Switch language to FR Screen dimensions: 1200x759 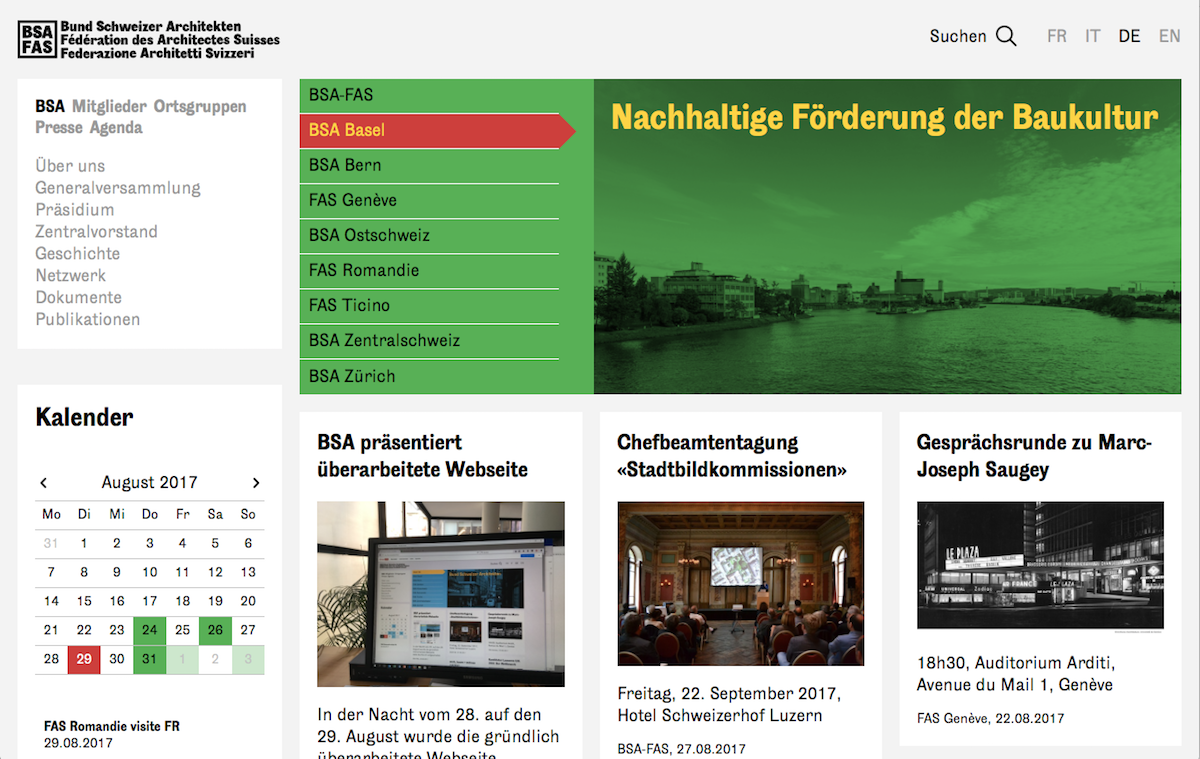[1056, 37]
